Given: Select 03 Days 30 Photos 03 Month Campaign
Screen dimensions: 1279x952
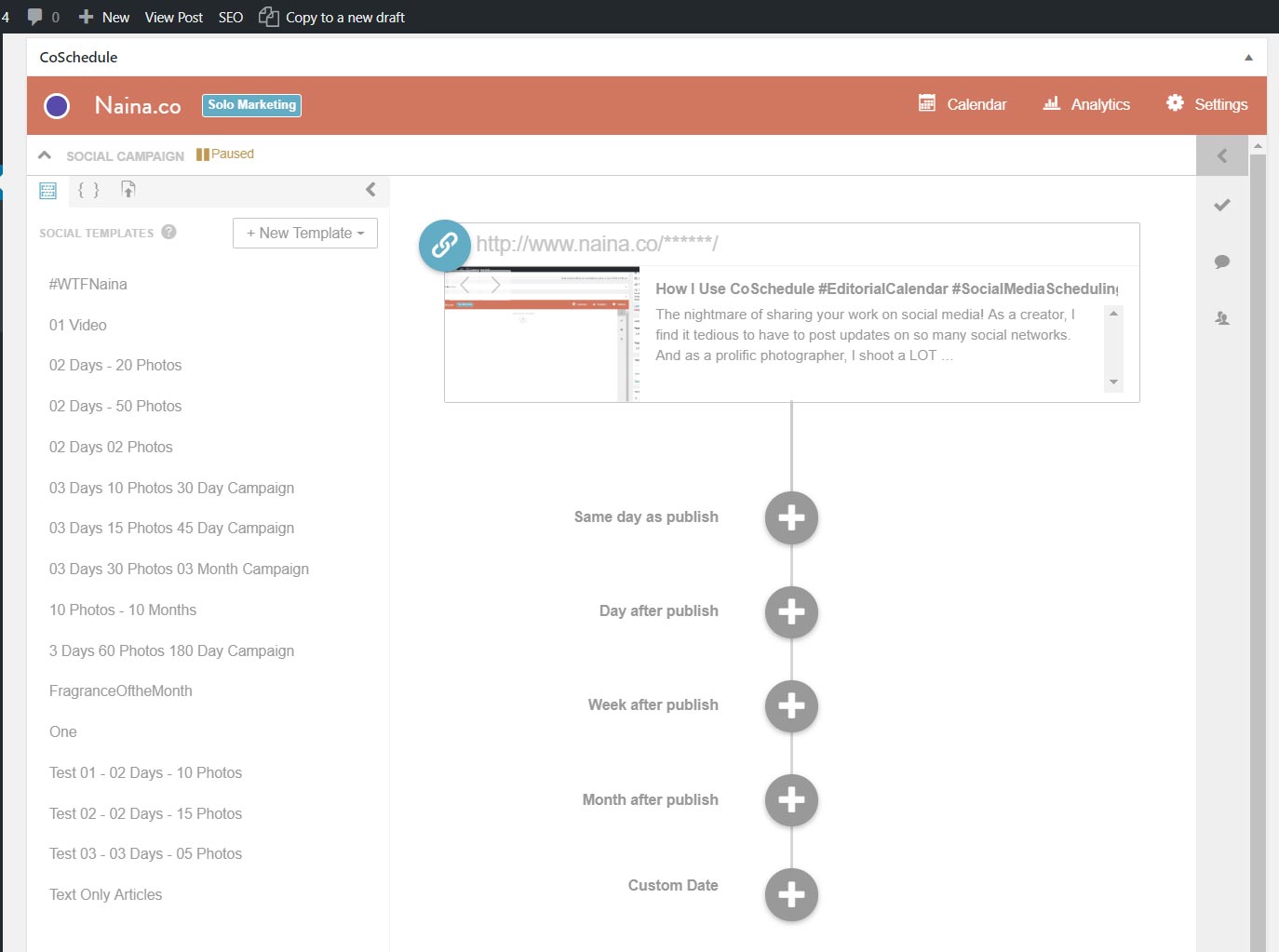Looking at the screenshot, I should pos(179,569).
